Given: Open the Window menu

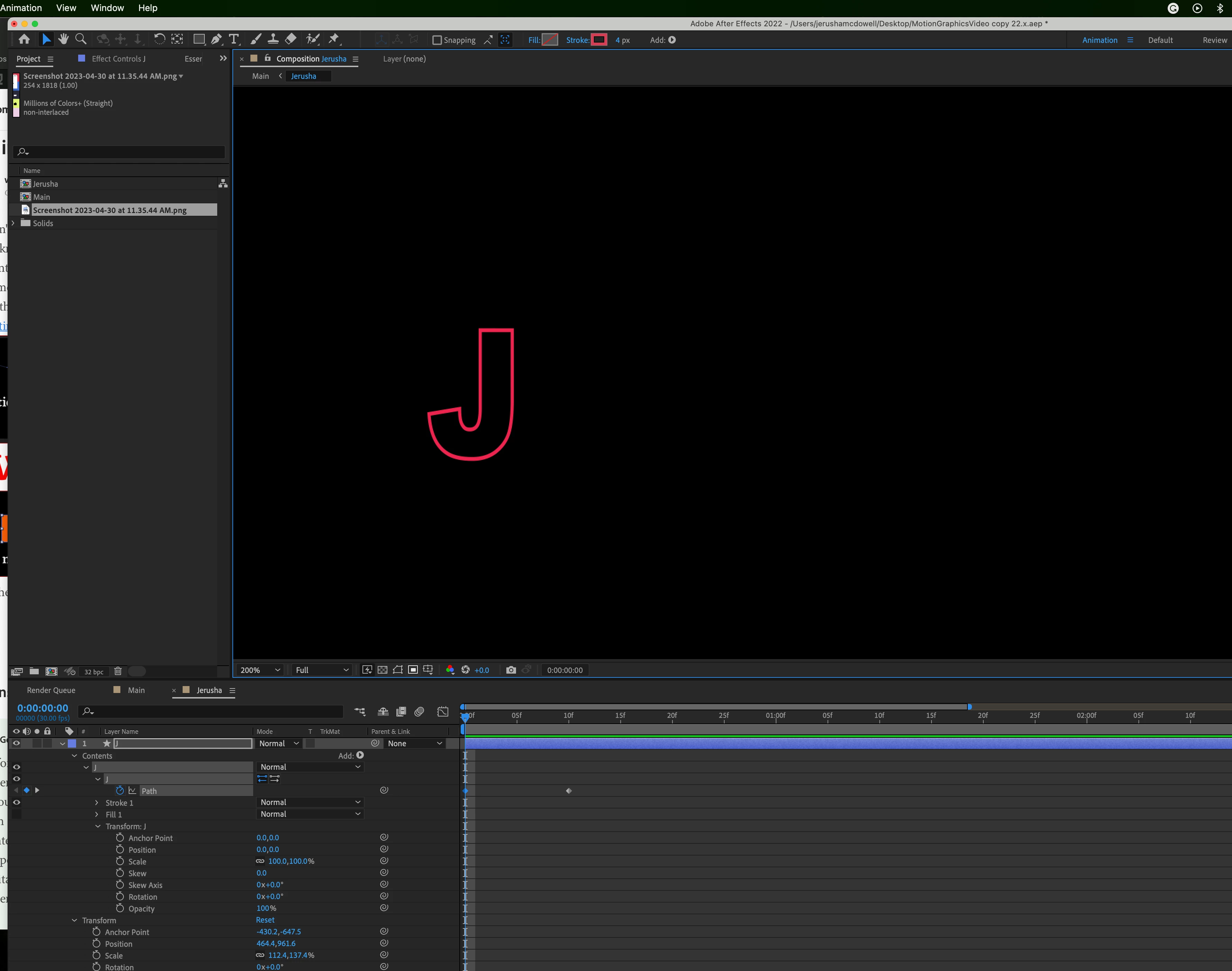Looking at the screenshot, I should tap(107, 8).
